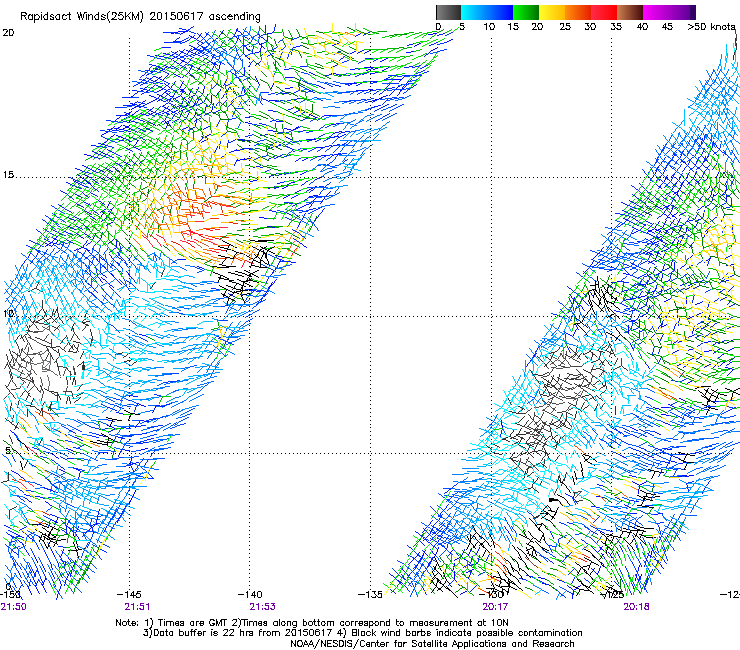Click the gray 0-5 knots color swatch
The image size is (740, 650).
pyautogui.click(x=448, y=12)
